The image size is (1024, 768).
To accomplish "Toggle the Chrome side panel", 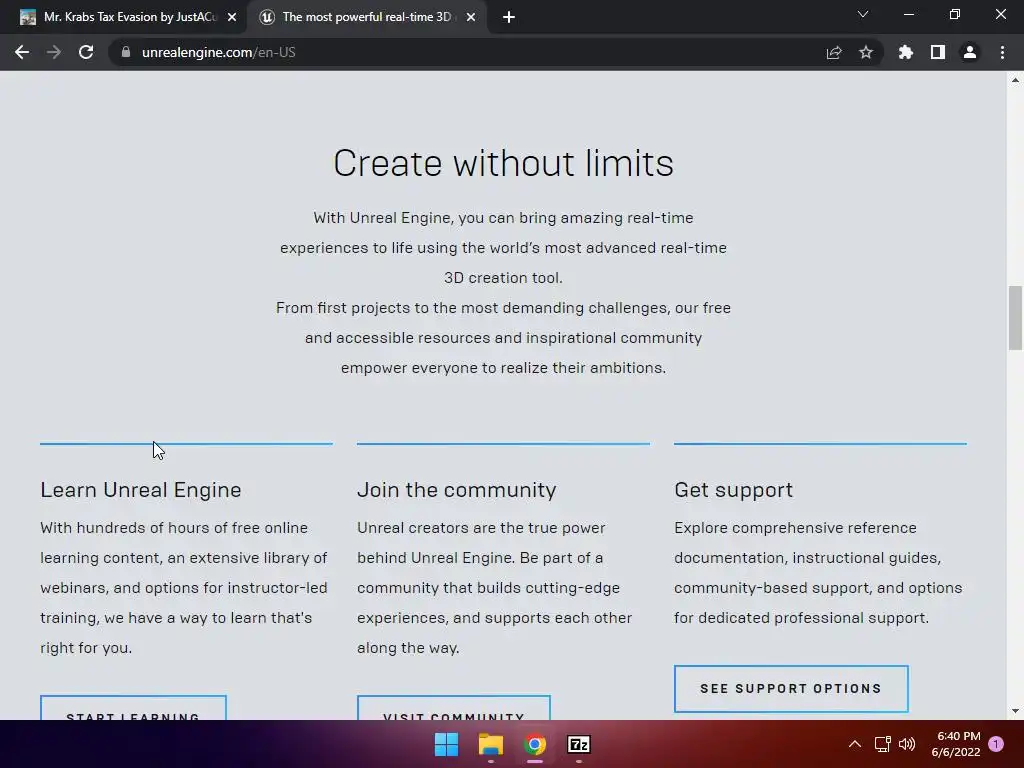I will tap(938, 52).
